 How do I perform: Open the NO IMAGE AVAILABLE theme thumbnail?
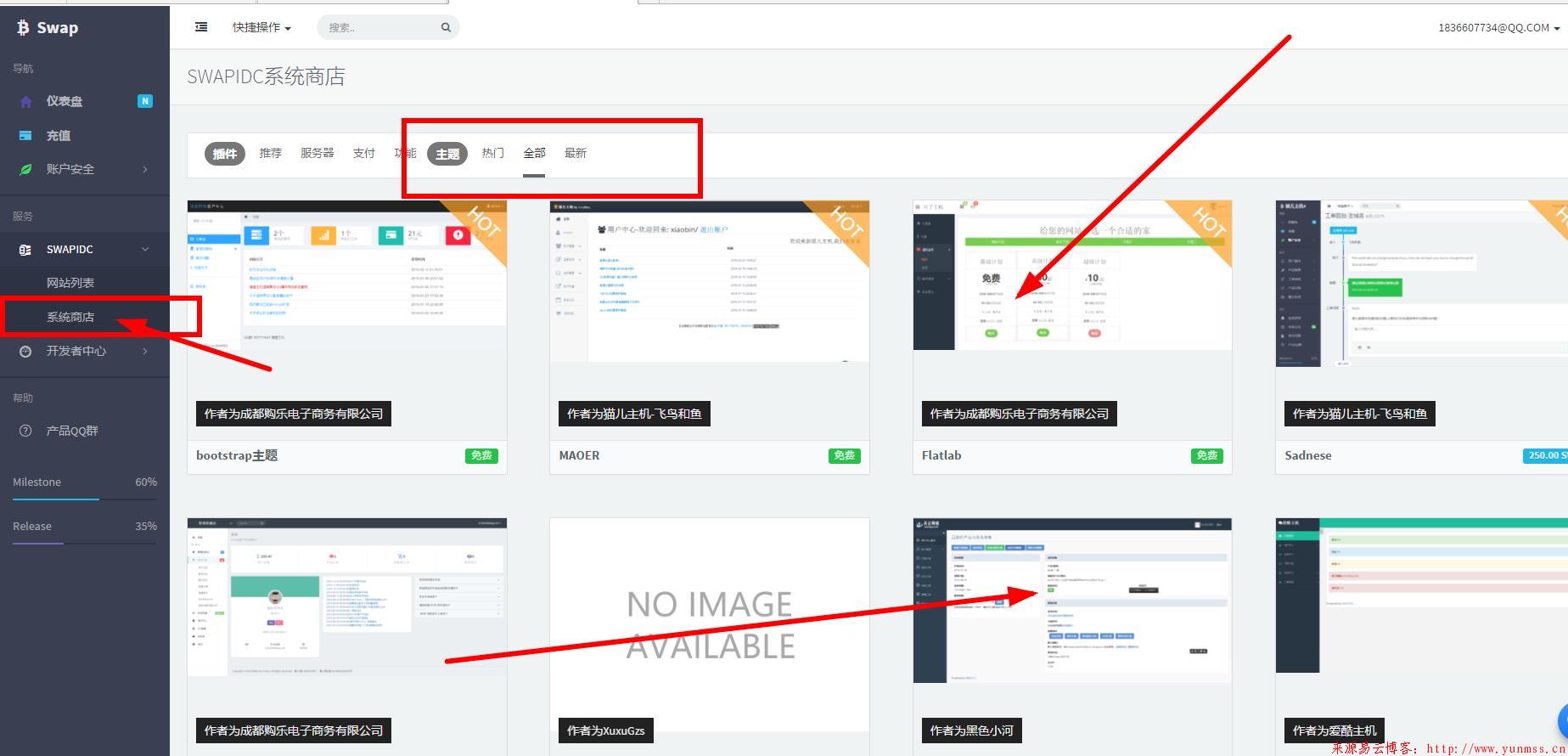point(710,624)
